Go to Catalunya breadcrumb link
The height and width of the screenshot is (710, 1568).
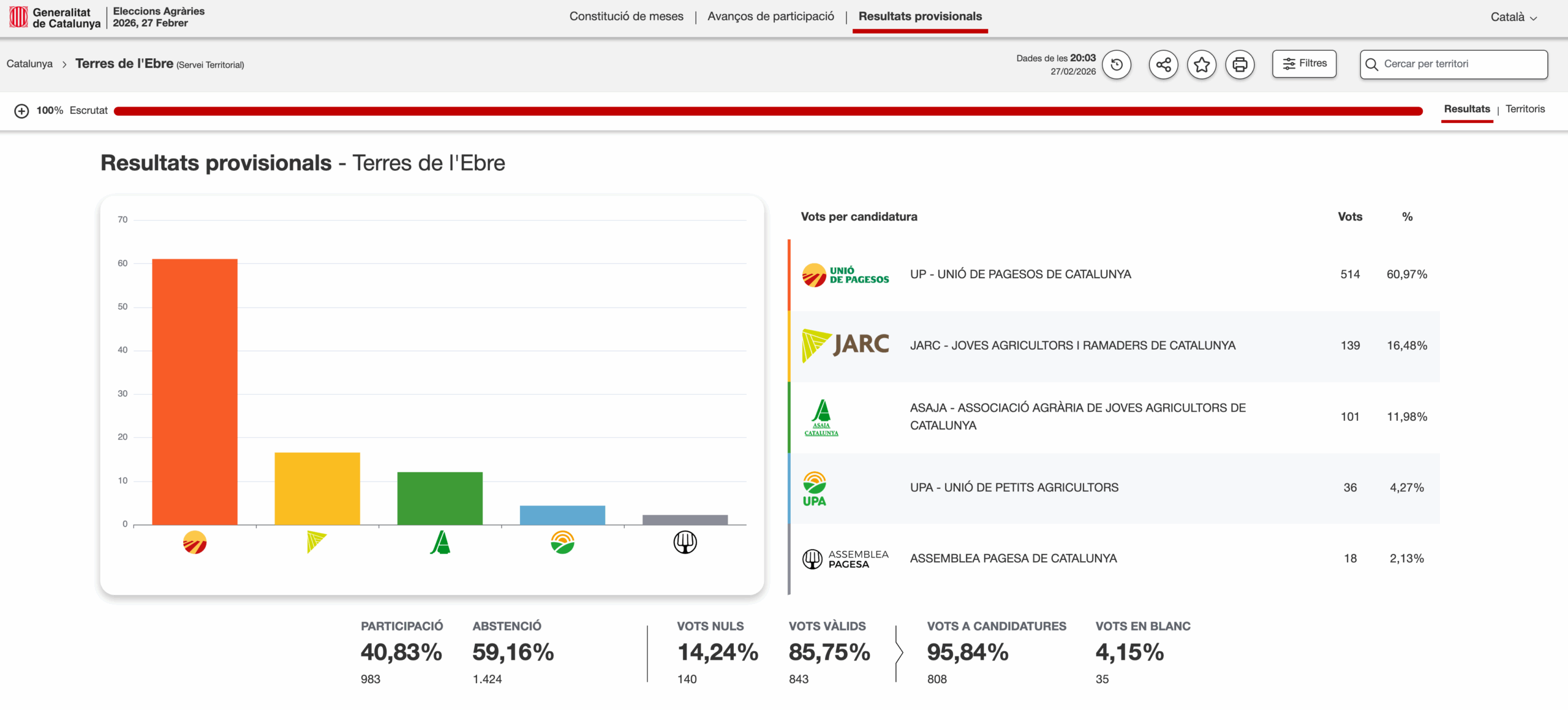click(29, 64)
